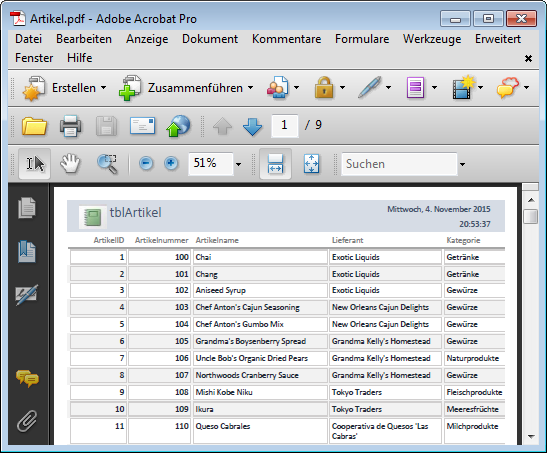Click the 'Chai' article name cell

260,257
